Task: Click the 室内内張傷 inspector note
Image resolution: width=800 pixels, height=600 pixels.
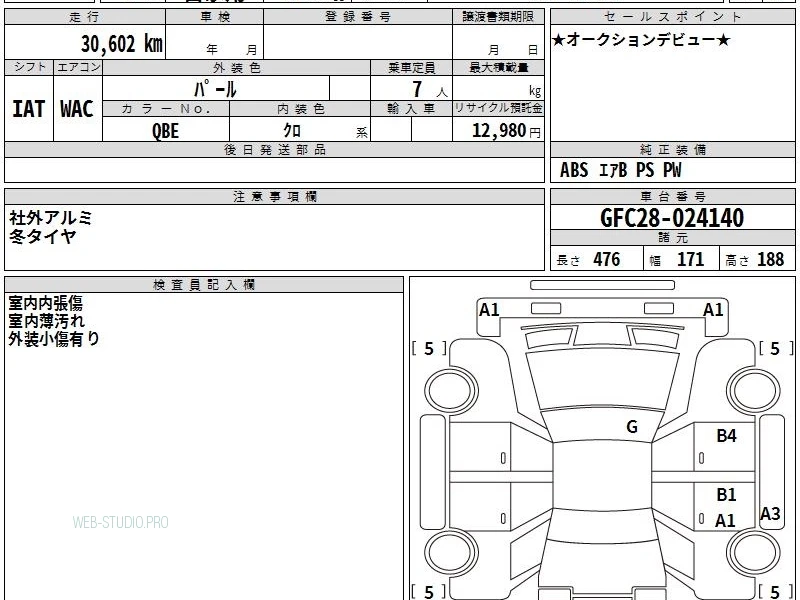Action: 45,304
